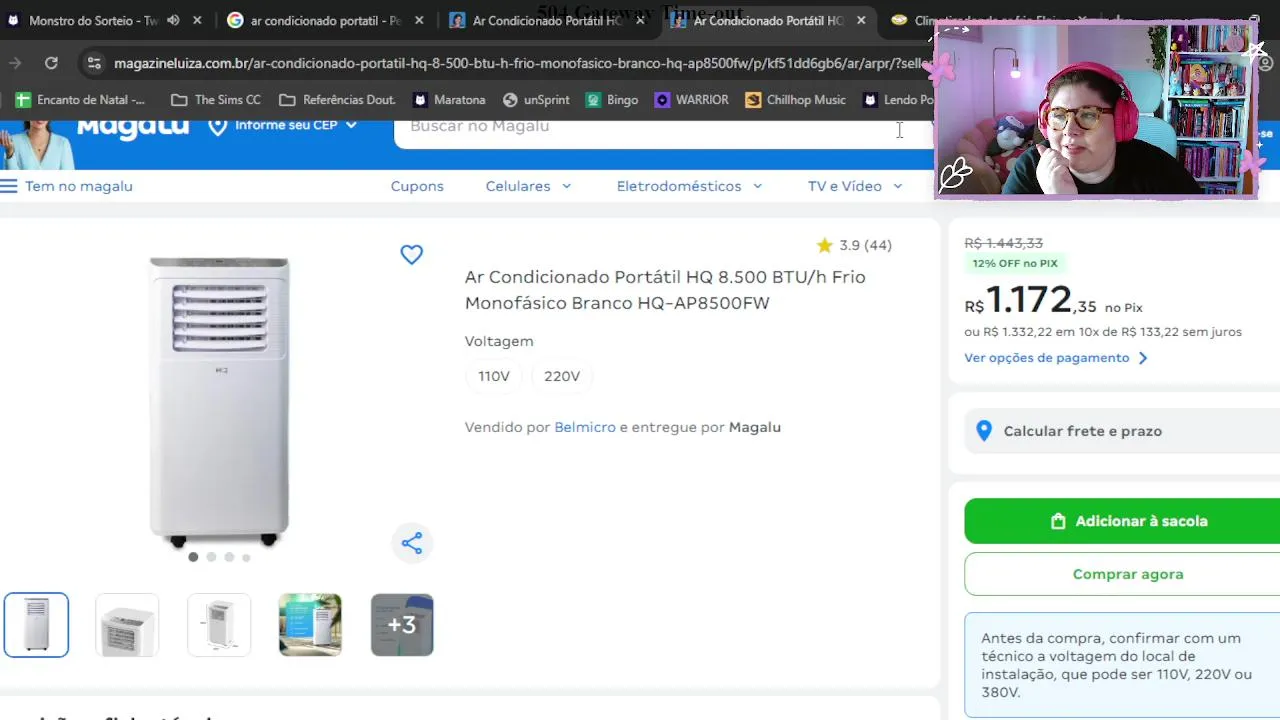Select first product thumbnail front view
Viewport: 1280px width, 720px height.
coord(36,625)
